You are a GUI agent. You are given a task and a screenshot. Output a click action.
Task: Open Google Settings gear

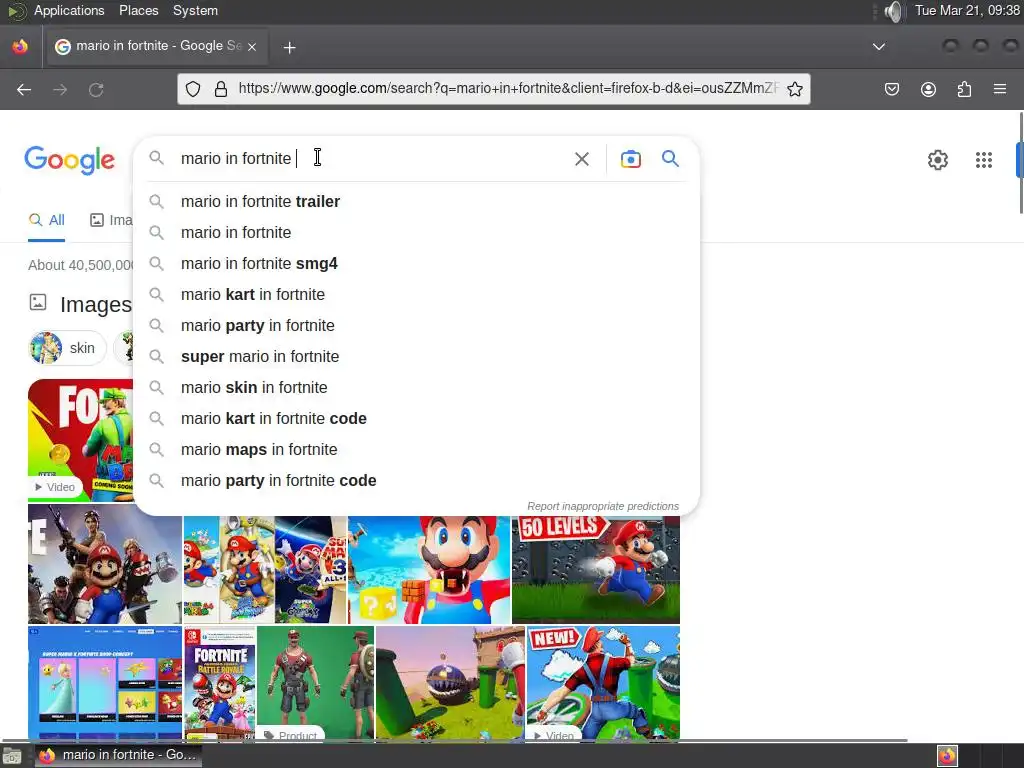(938, 160)
